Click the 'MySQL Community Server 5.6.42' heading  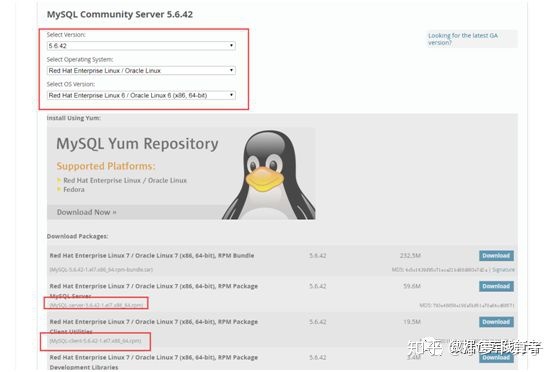tap(120, 15)
